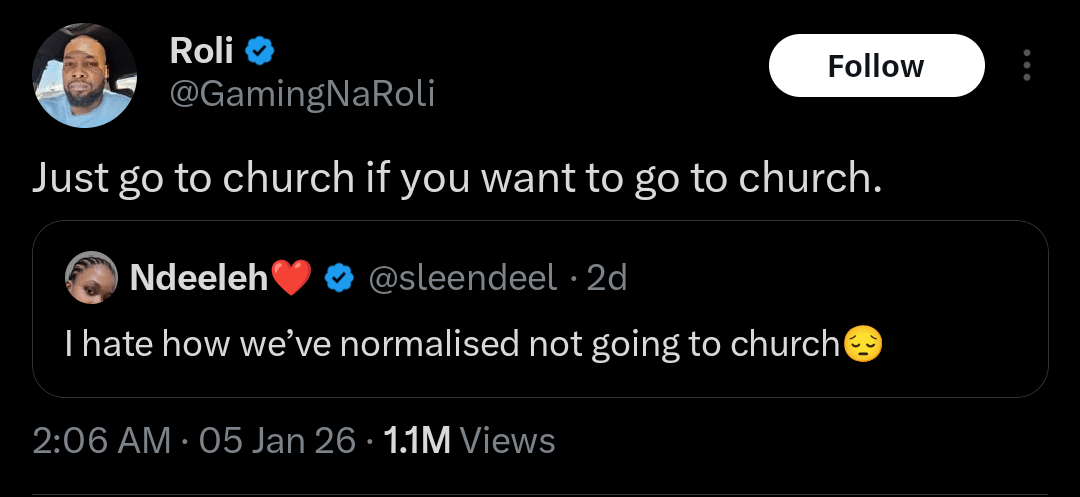
Task: Follow the Roli account
Action: 876,66
